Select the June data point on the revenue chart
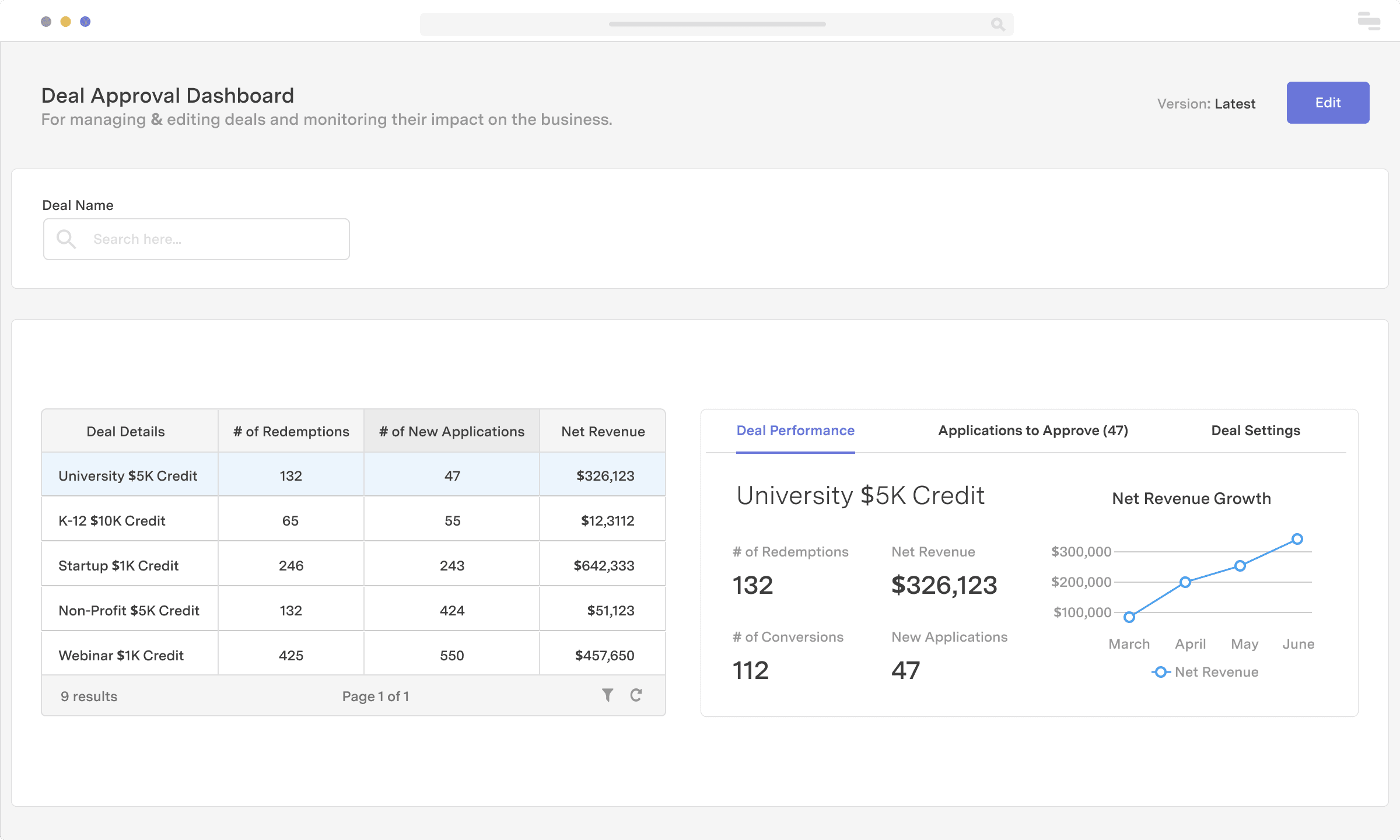The width and height of the screenshot is (1400, 840). pyautogui.click(x=1297, y=538)
